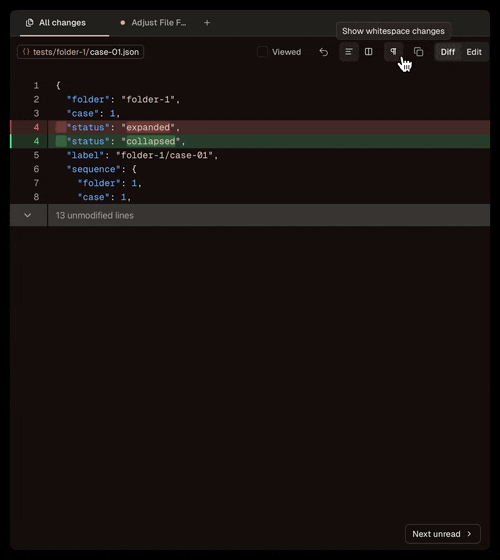Open the Adjust File F... tab
The height and width of the screenshot is (560, 500).
(x=154, y=23)
